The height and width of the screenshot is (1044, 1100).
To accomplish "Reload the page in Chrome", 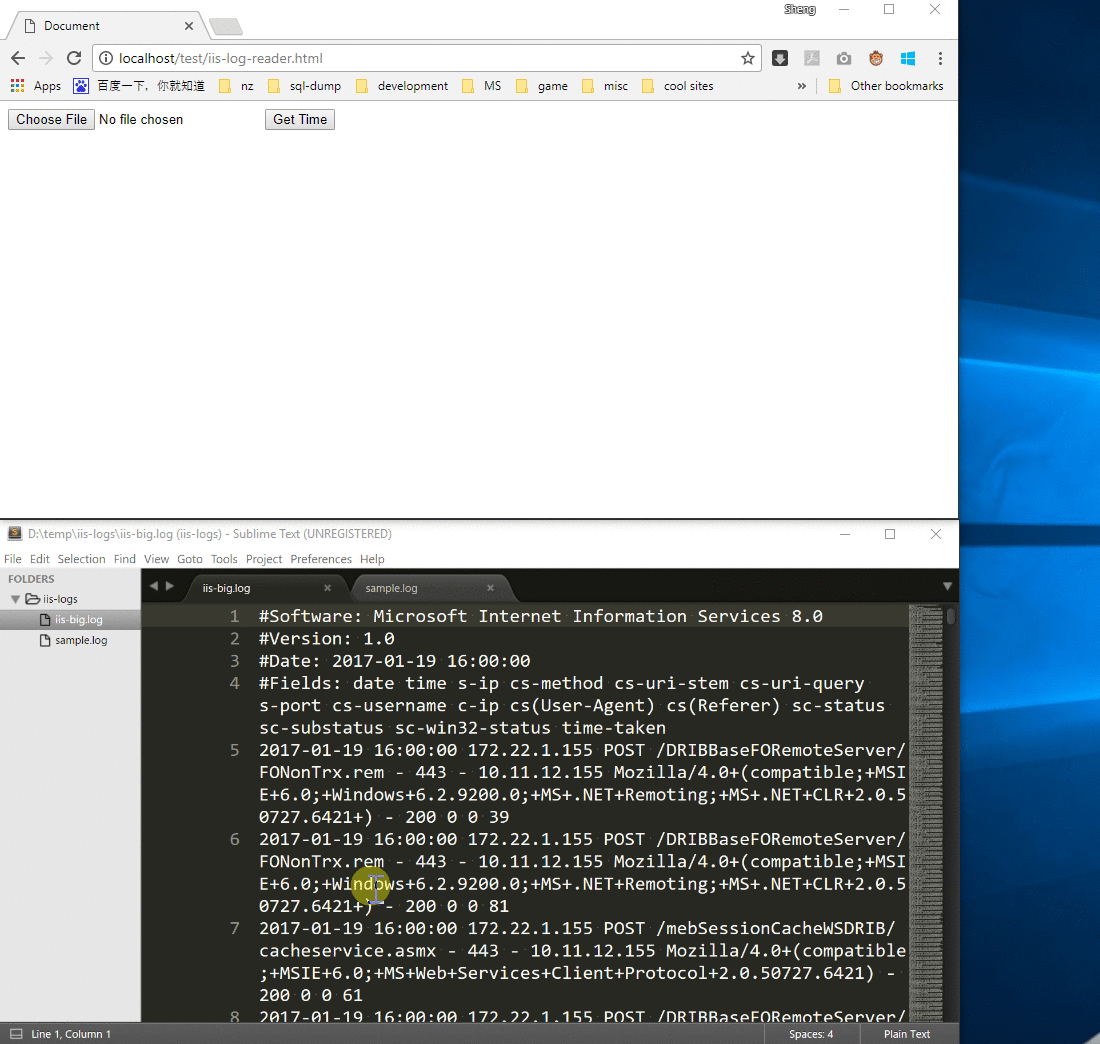I will coord(73,58).
